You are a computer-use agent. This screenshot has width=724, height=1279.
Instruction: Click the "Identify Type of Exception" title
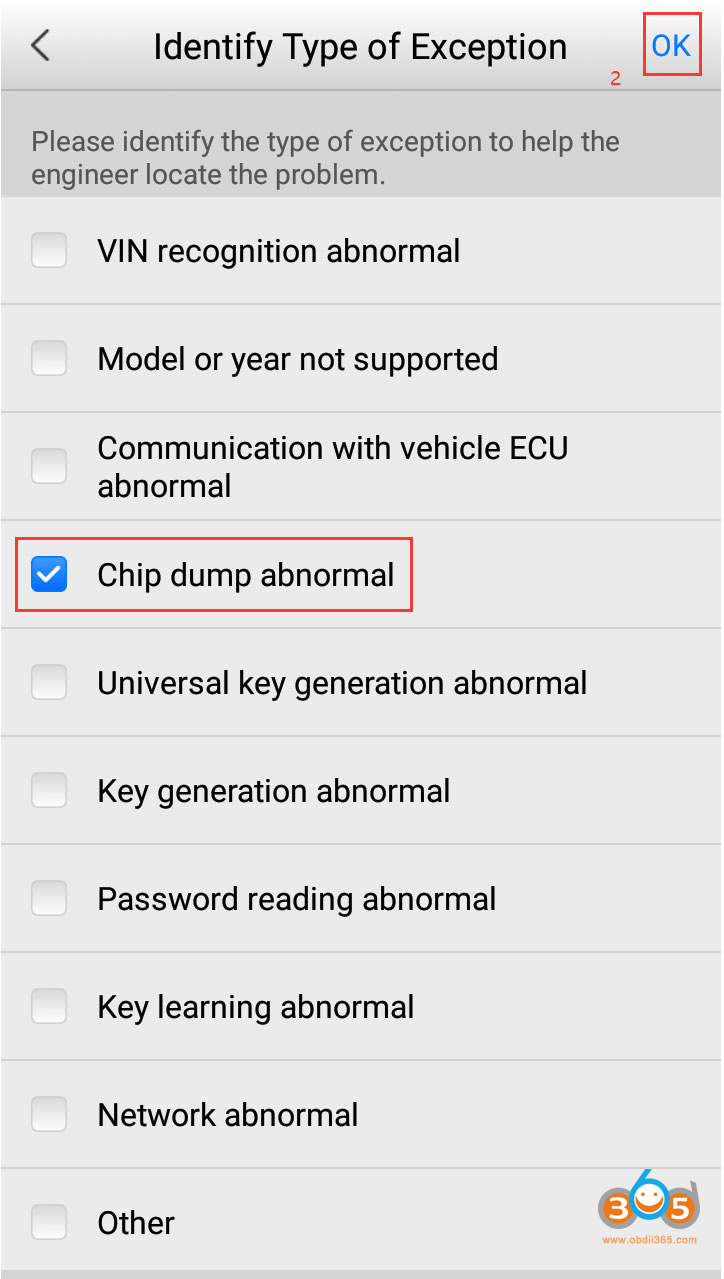coord(360,46)
